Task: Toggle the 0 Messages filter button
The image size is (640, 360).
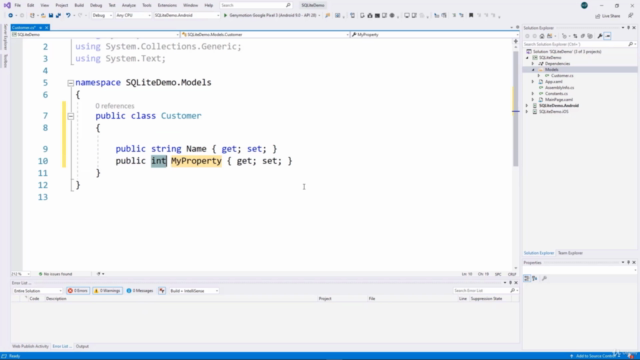Action: pos(140,291)
